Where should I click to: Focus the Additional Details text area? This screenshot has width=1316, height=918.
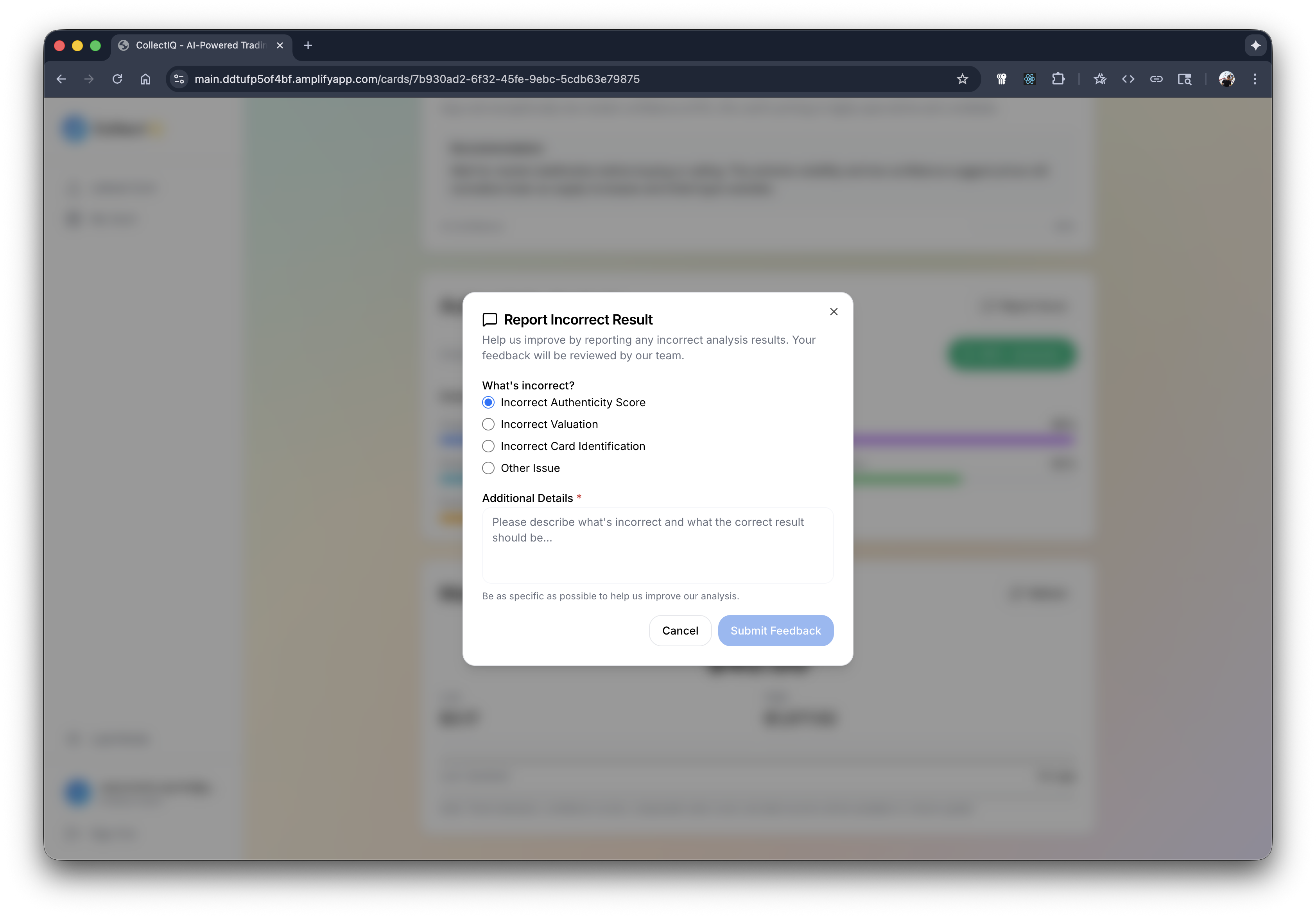click(x=658, y=545)
